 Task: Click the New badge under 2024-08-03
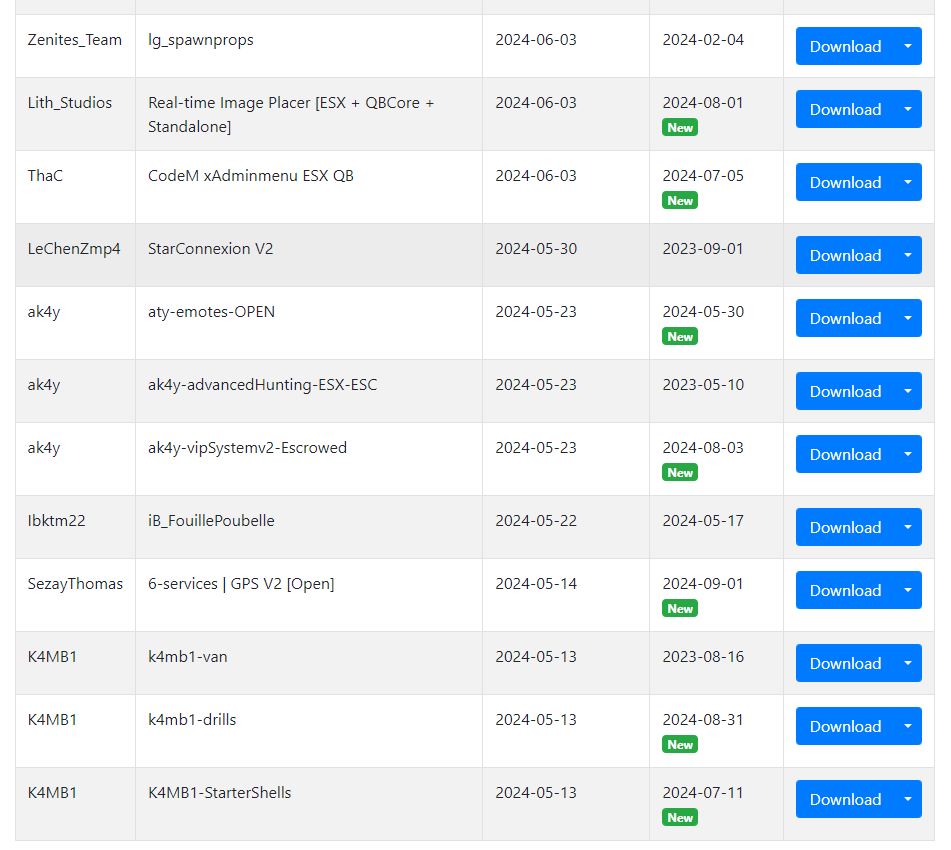pos(680,472)
